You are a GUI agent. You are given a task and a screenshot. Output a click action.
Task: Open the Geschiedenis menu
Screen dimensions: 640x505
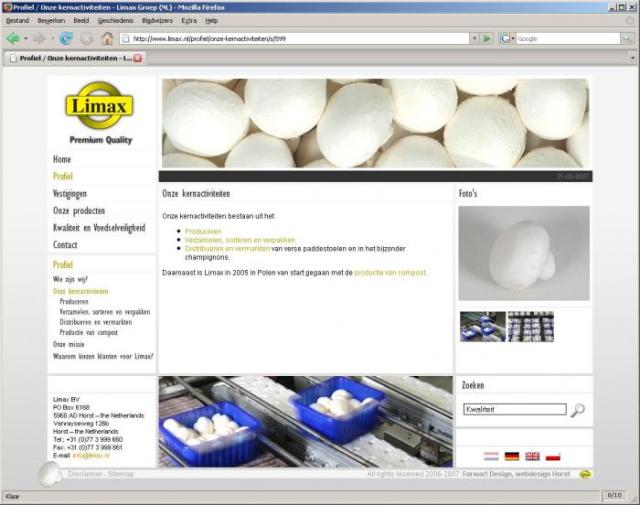pyautogui.click(x=115, y=20)
